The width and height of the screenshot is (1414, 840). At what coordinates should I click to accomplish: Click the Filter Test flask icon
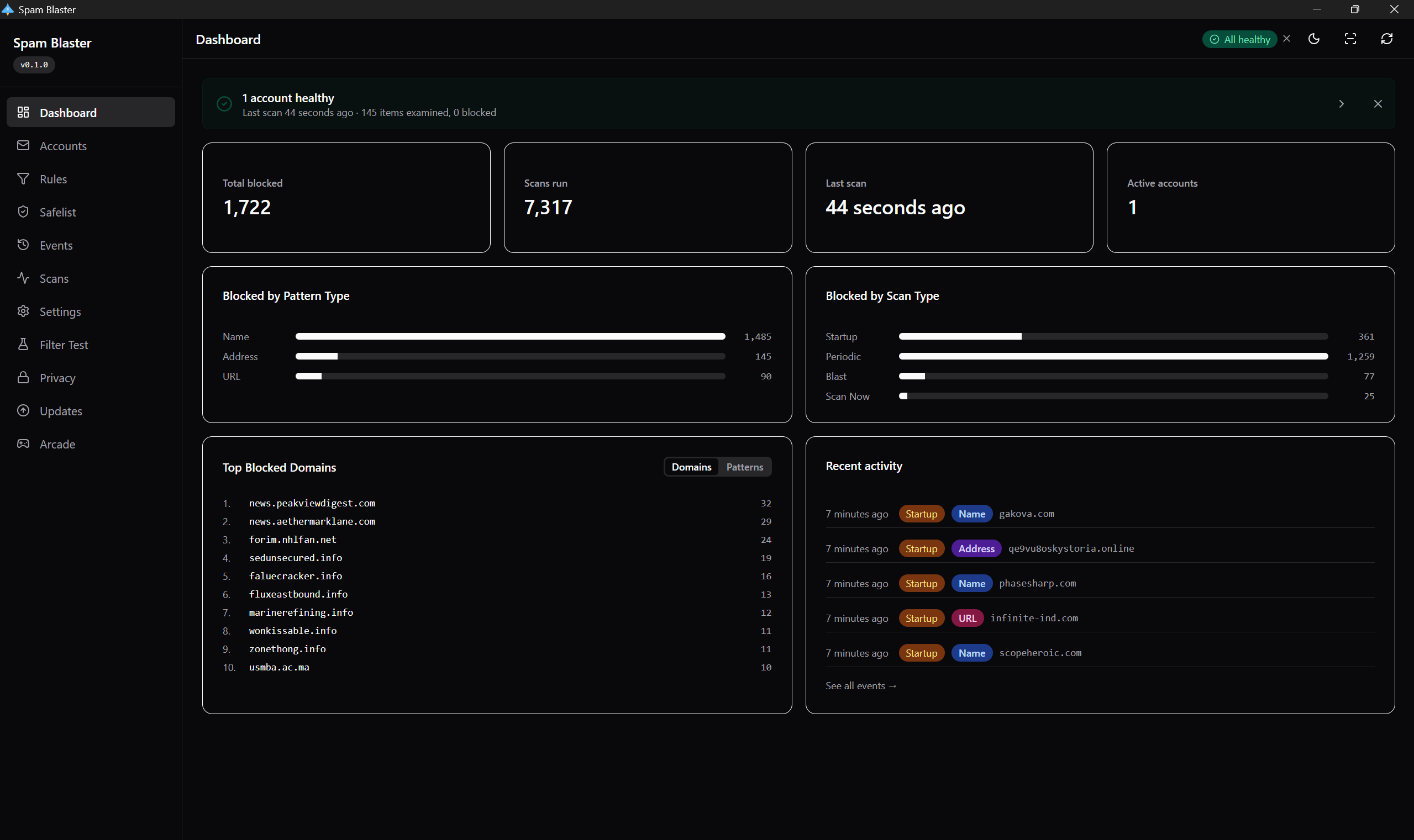click(x=23, y=344)
